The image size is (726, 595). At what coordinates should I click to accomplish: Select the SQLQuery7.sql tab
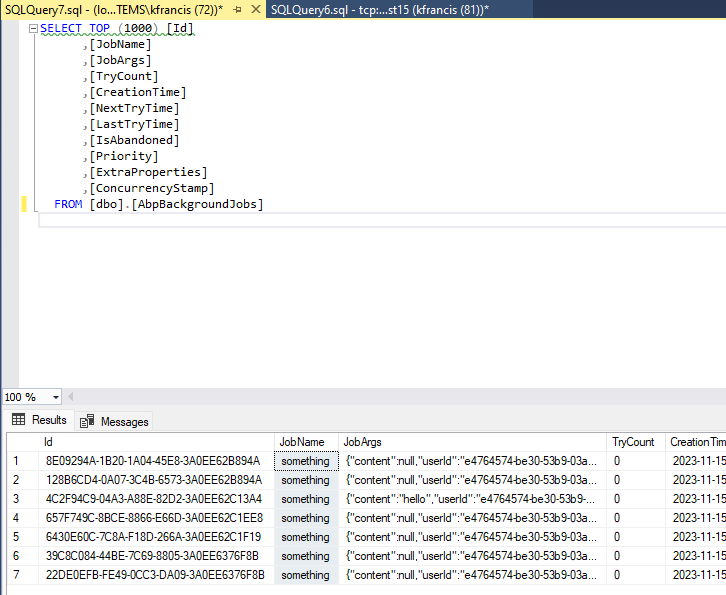pyautogui.click(x=110, y=9)
